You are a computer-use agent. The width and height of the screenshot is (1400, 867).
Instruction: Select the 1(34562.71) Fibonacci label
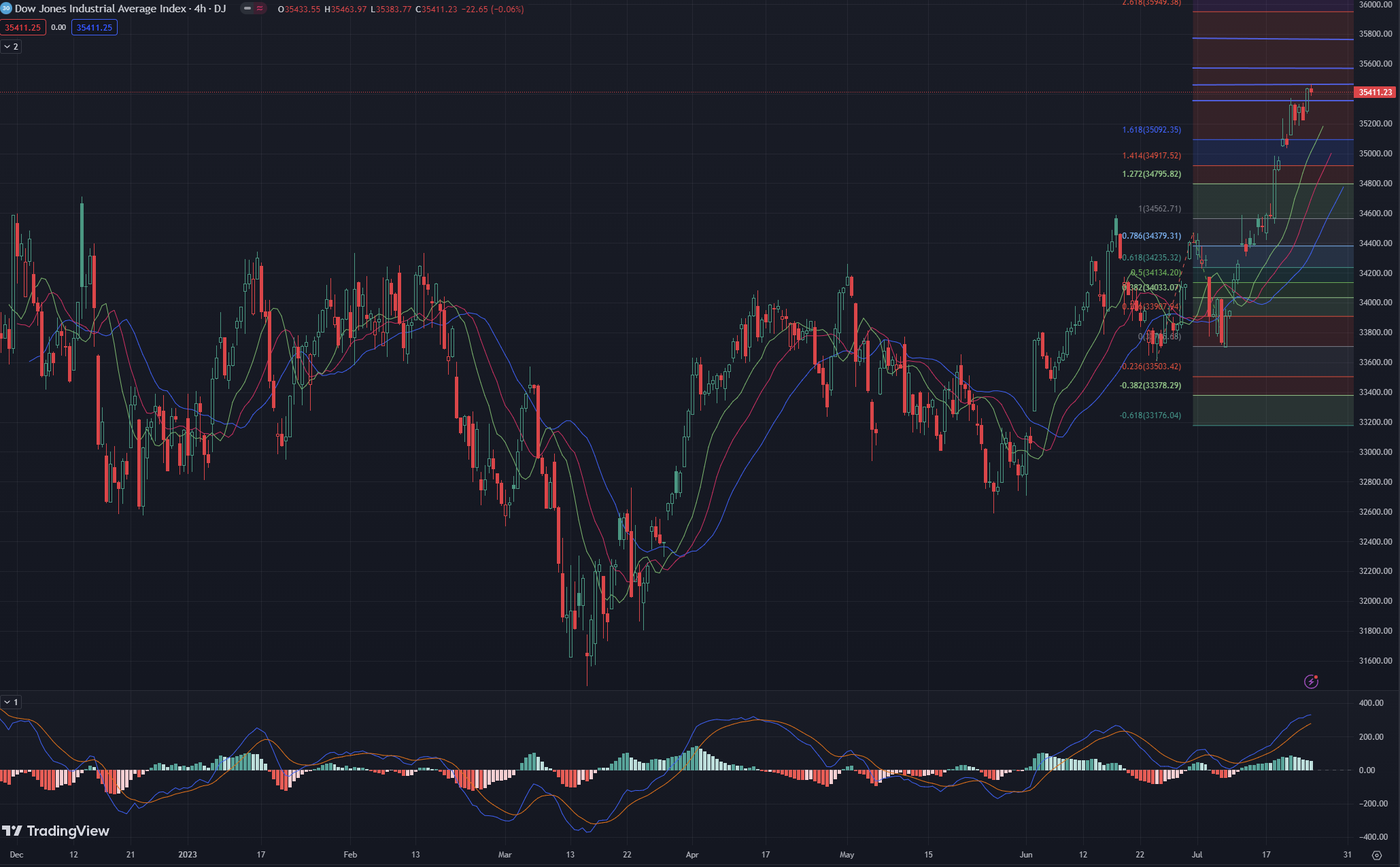(x=1159, y=209)
